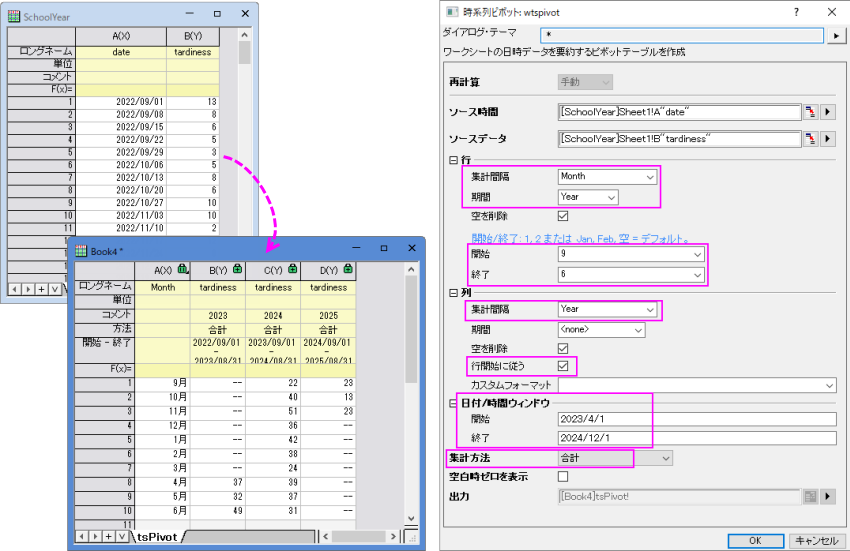Collapse the 日付/時間ウィンドウ section

(x=453, y=403)
